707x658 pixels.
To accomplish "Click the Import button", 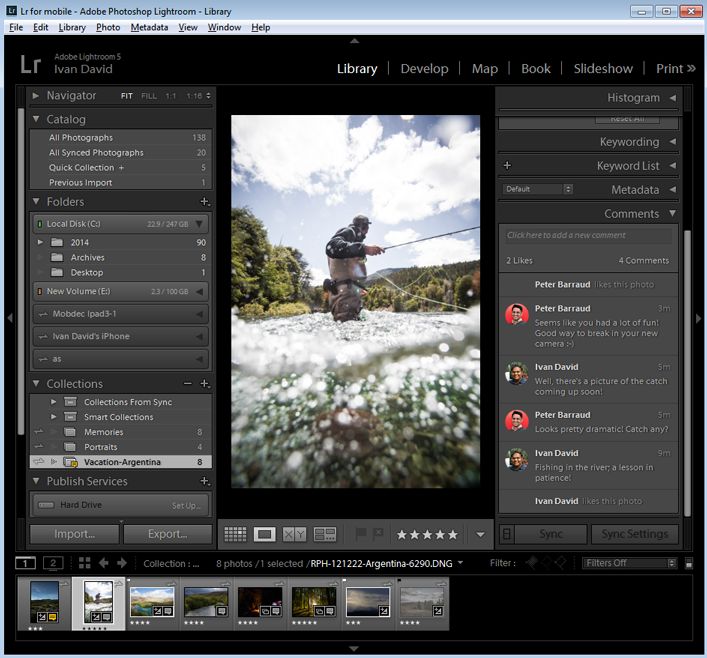I will [74, 534].
